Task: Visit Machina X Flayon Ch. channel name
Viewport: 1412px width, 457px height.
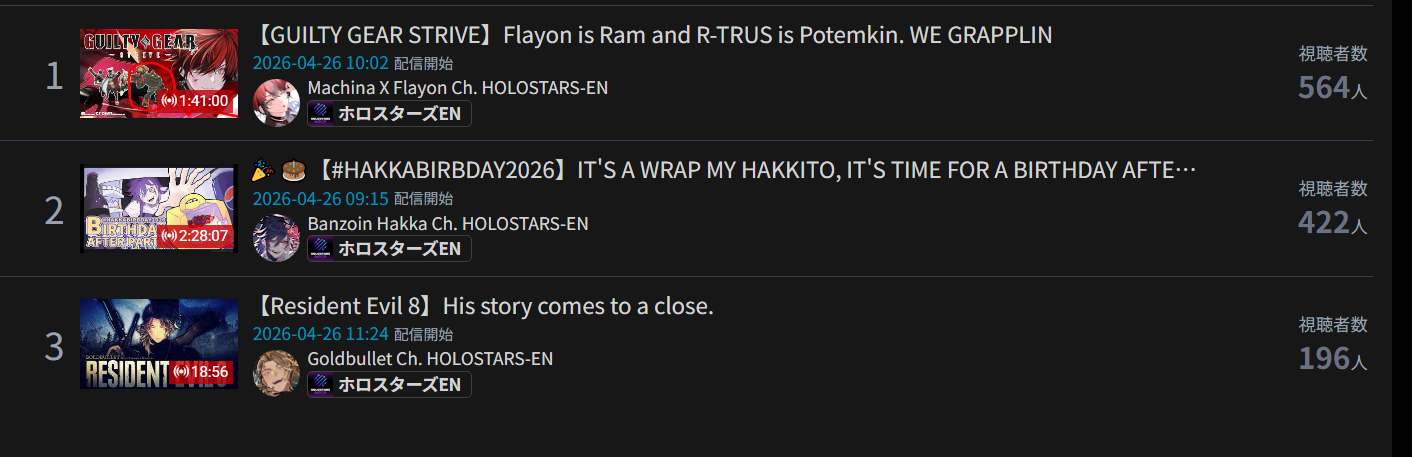Action: (457, 88)
